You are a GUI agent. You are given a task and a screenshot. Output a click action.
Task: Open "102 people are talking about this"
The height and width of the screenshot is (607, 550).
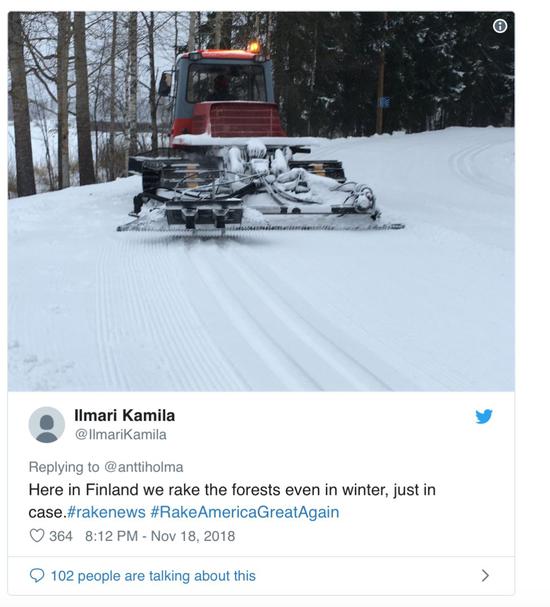pyautogui.click(x=153, y=576)
